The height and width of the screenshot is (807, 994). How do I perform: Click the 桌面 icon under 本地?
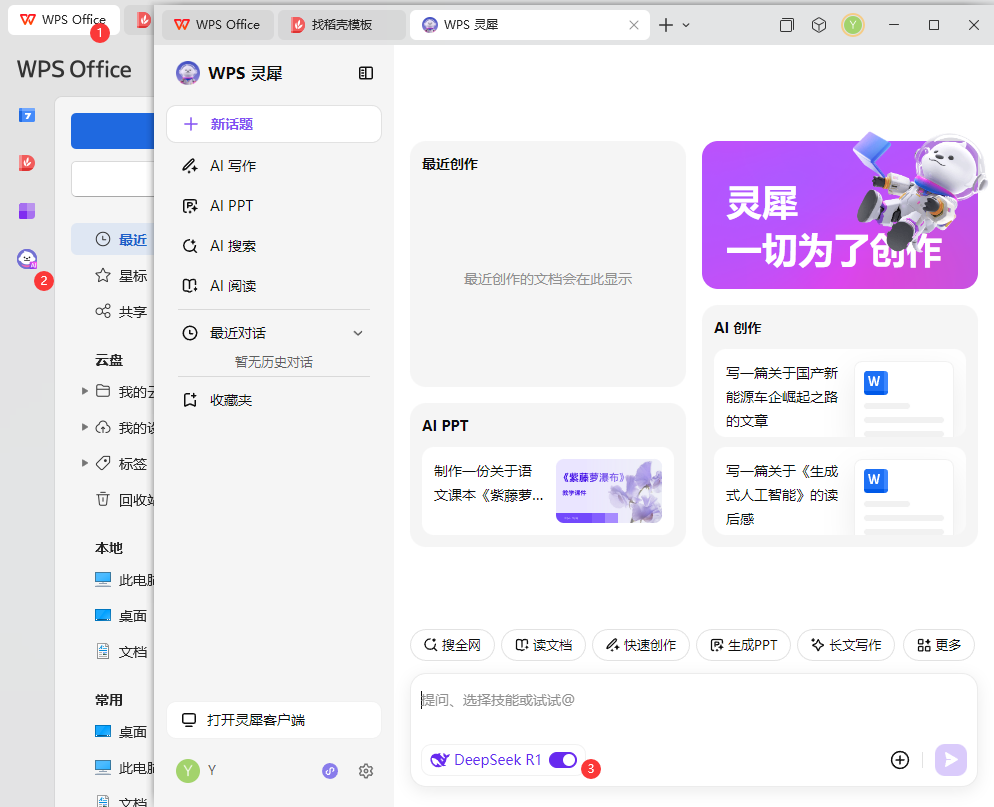click(103, 616)
